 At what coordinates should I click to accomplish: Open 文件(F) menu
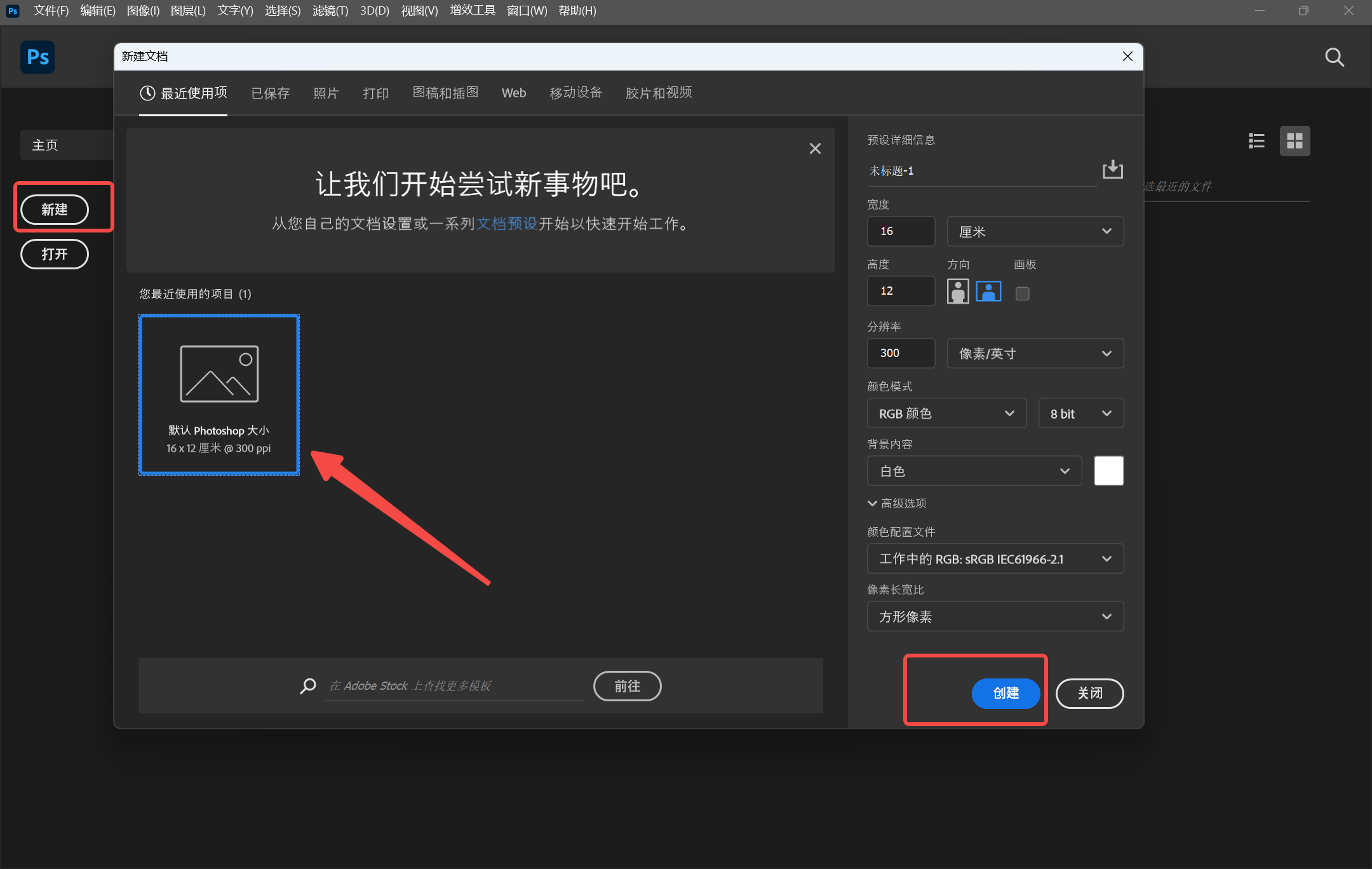click(x=51, y=11)
